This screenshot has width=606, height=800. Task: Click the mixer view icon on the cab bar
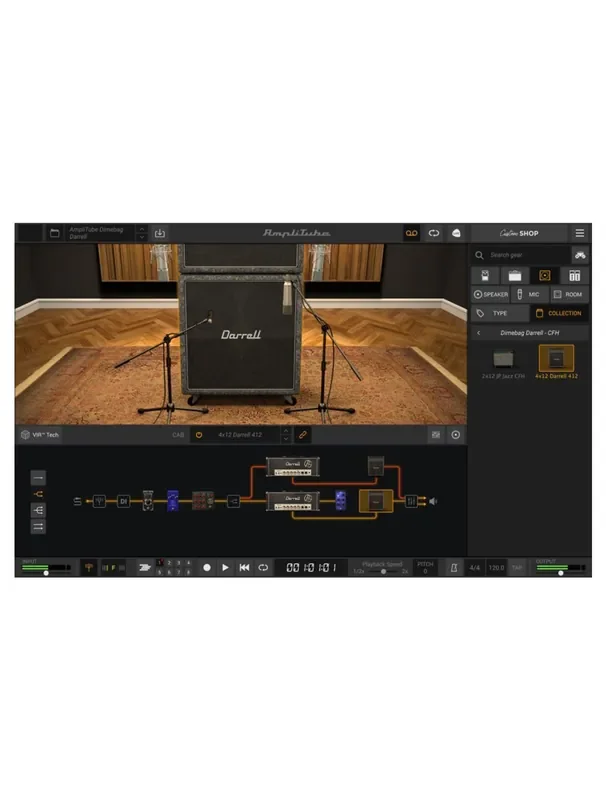[x=436, y=435]
